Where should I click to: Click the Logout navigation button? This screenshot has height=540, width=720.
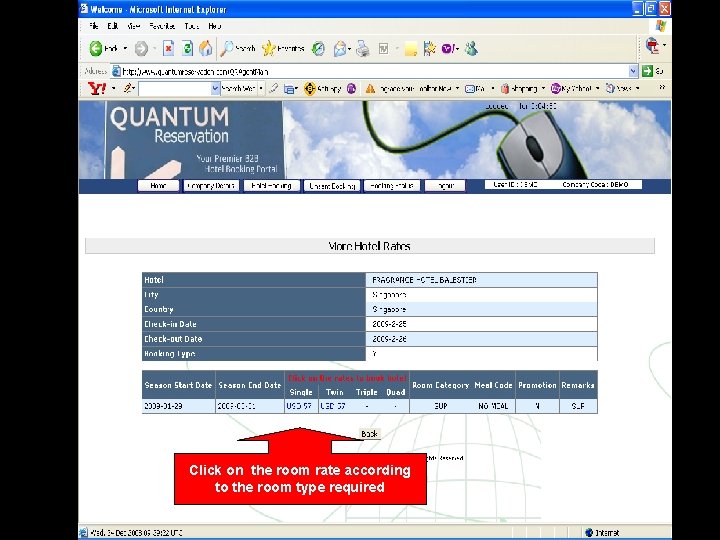444,186
